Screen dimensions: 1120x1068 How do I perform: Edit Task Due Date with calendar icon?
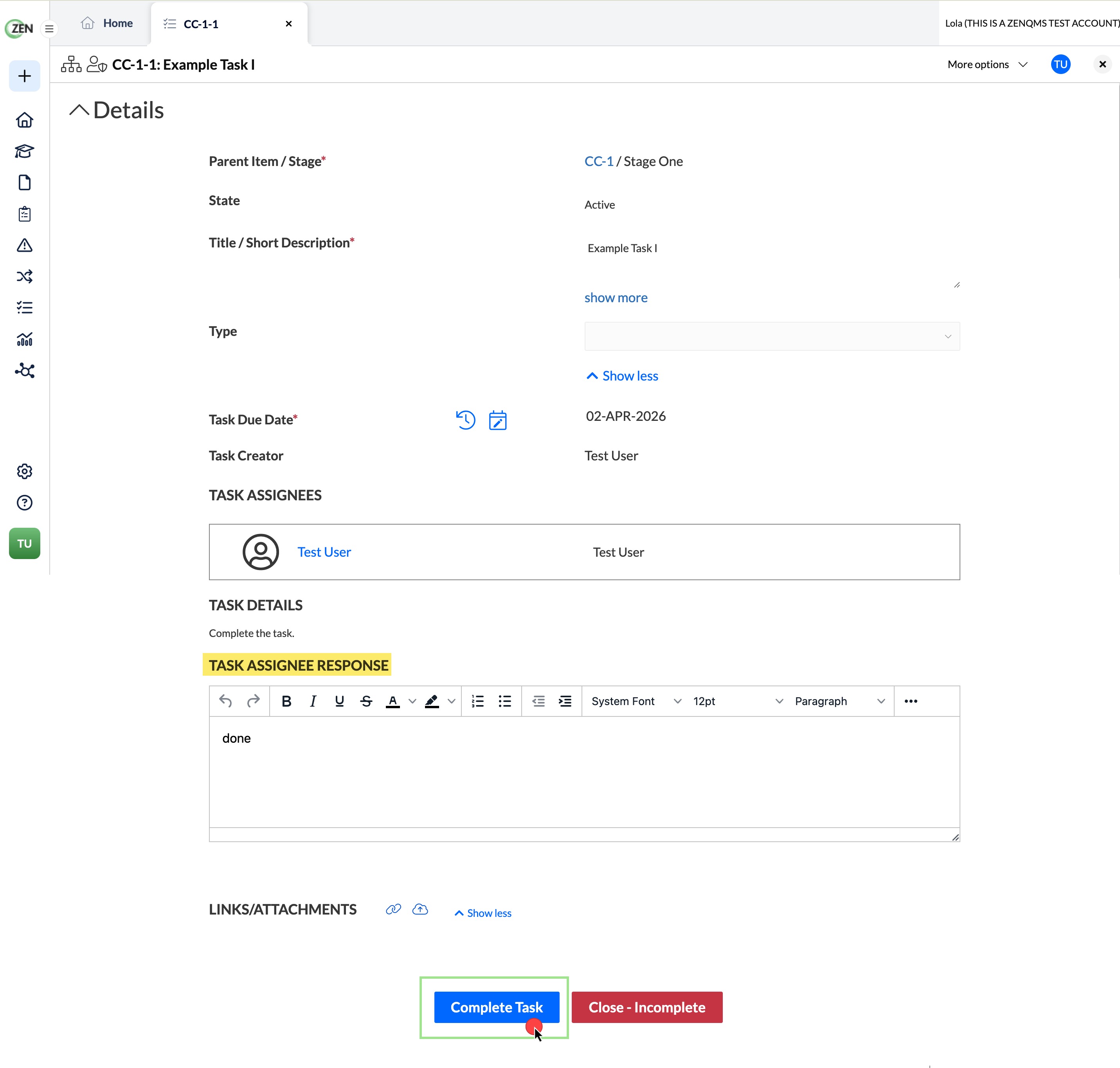(497, 420)
